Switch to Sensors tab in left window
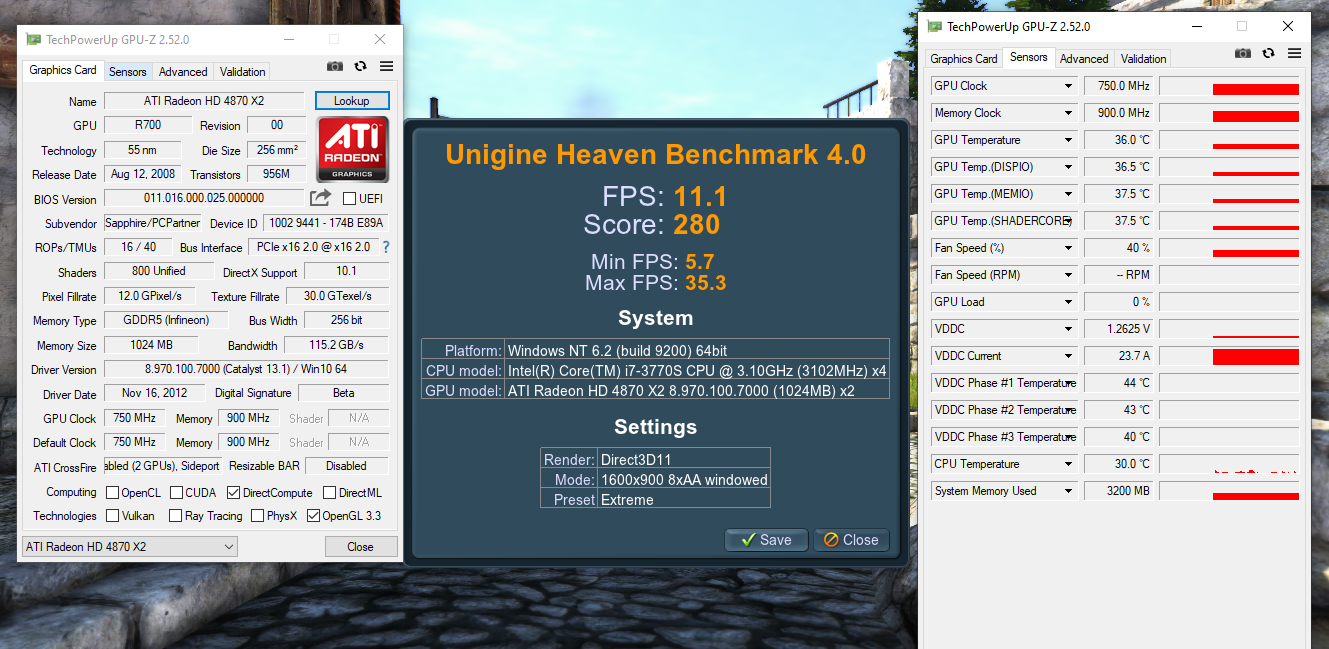The image size is (1329, 649). pos(128,72)
